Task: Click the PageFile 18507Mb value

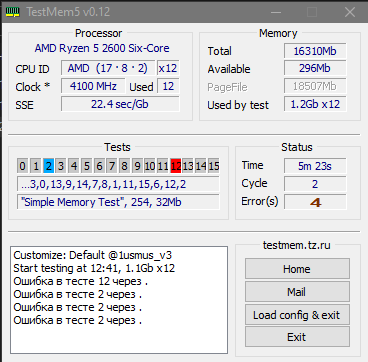Action: point(315,86)
